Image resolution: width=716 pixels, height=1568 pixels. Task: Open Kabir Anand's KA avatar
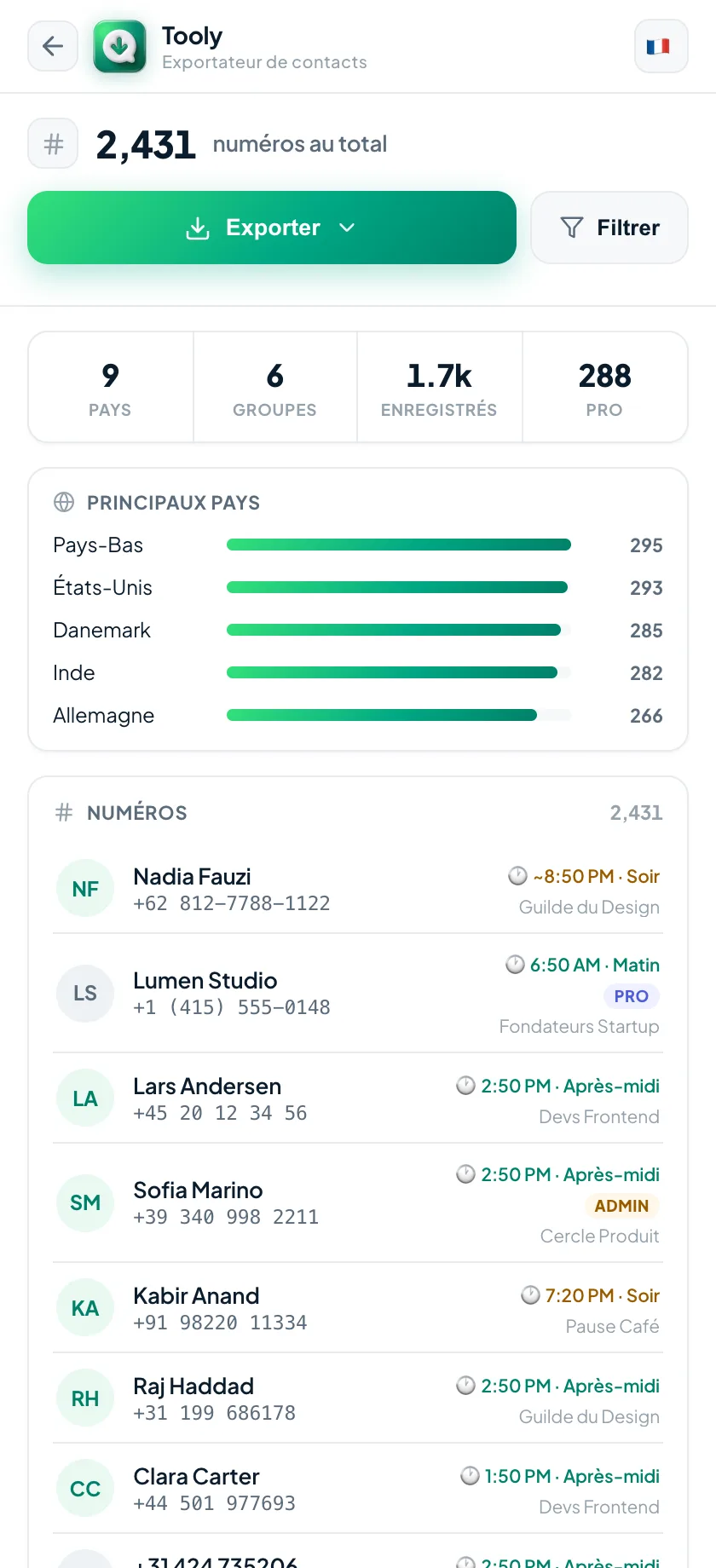(85, 1308)
